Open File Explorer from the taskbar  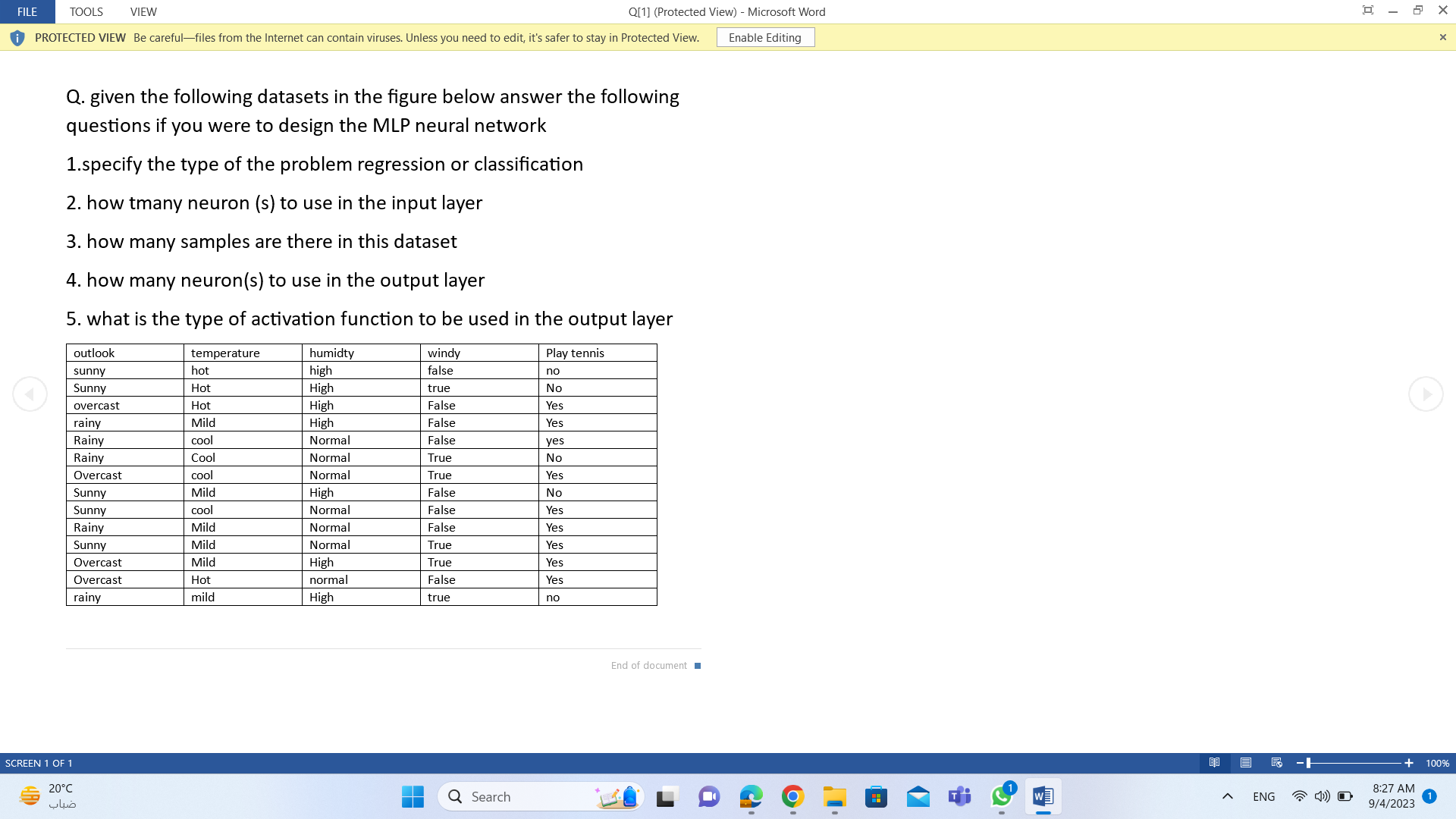pyautogui.click(x=834, y=797)
